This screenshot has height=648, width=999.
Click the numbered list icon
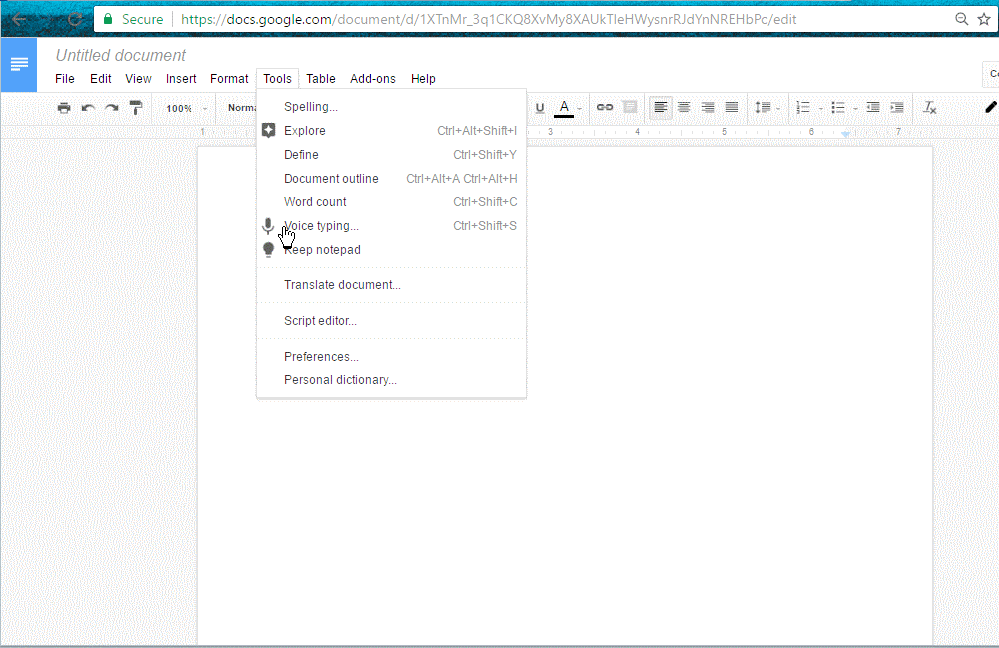(x=803, y=108)
